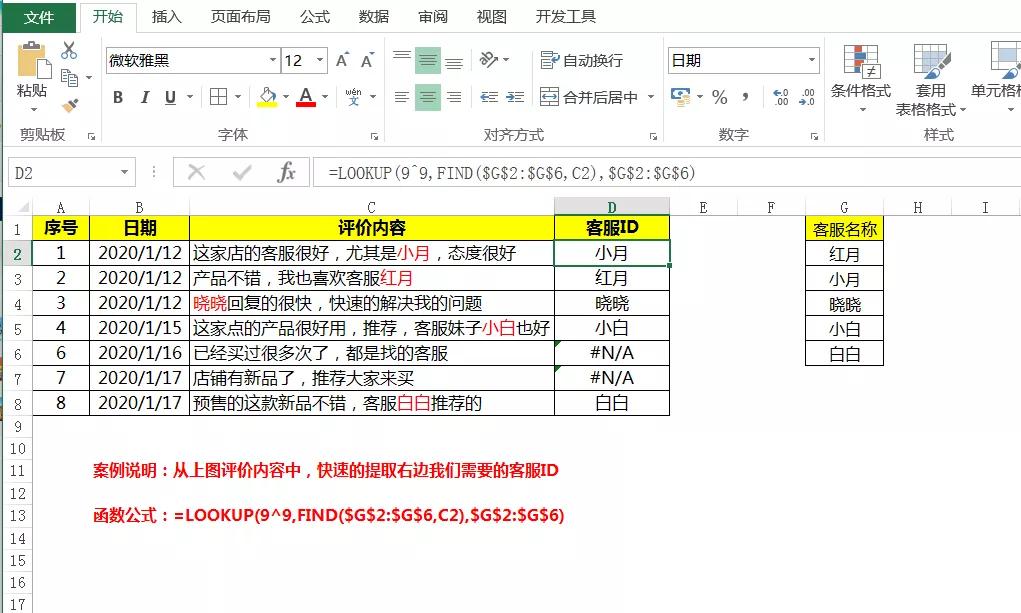
Task: Open the border style dropdown arrow
Action: [238, 97]
